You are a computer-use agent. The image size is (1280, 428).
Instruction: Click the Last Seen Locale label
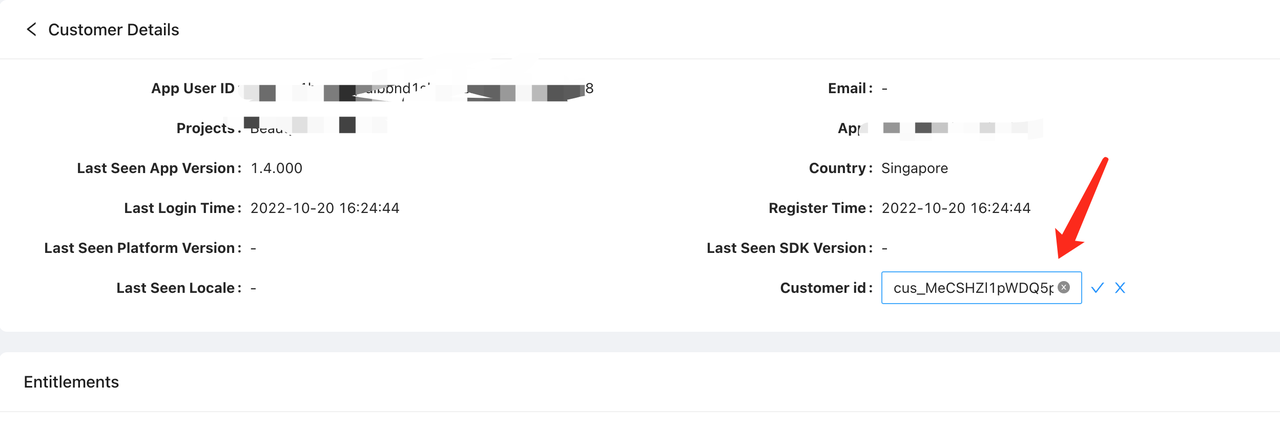click(x=177, y=288)
